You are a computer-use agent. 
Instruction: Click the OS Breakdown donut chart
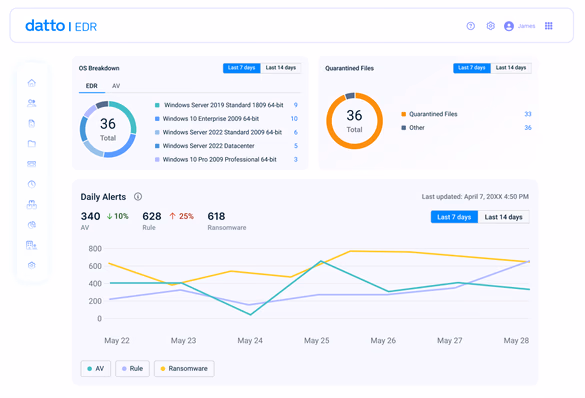tap(108, 129)
